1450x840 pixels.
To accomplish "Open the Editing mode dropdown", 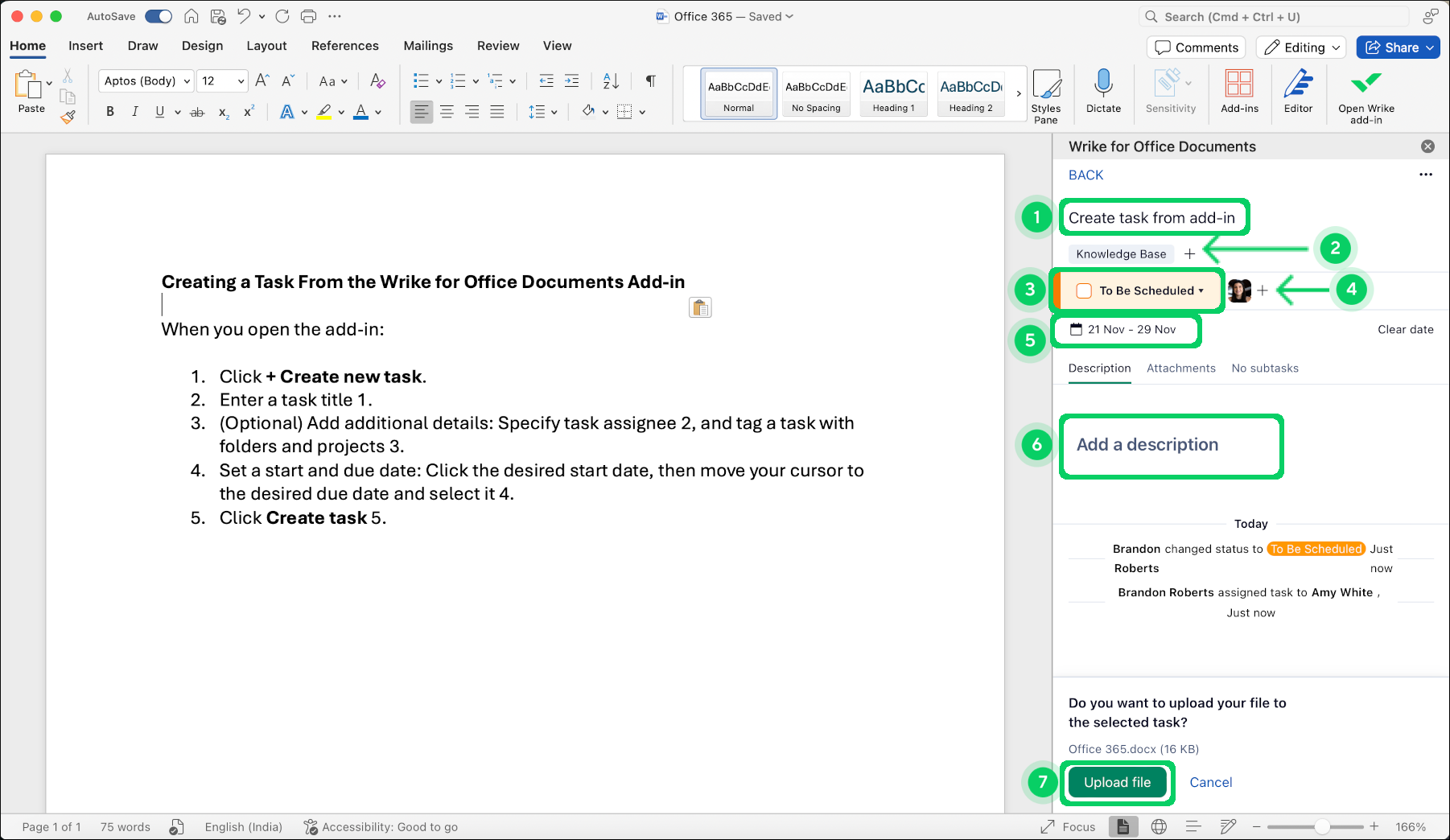I will click(x=1300, y=47).
